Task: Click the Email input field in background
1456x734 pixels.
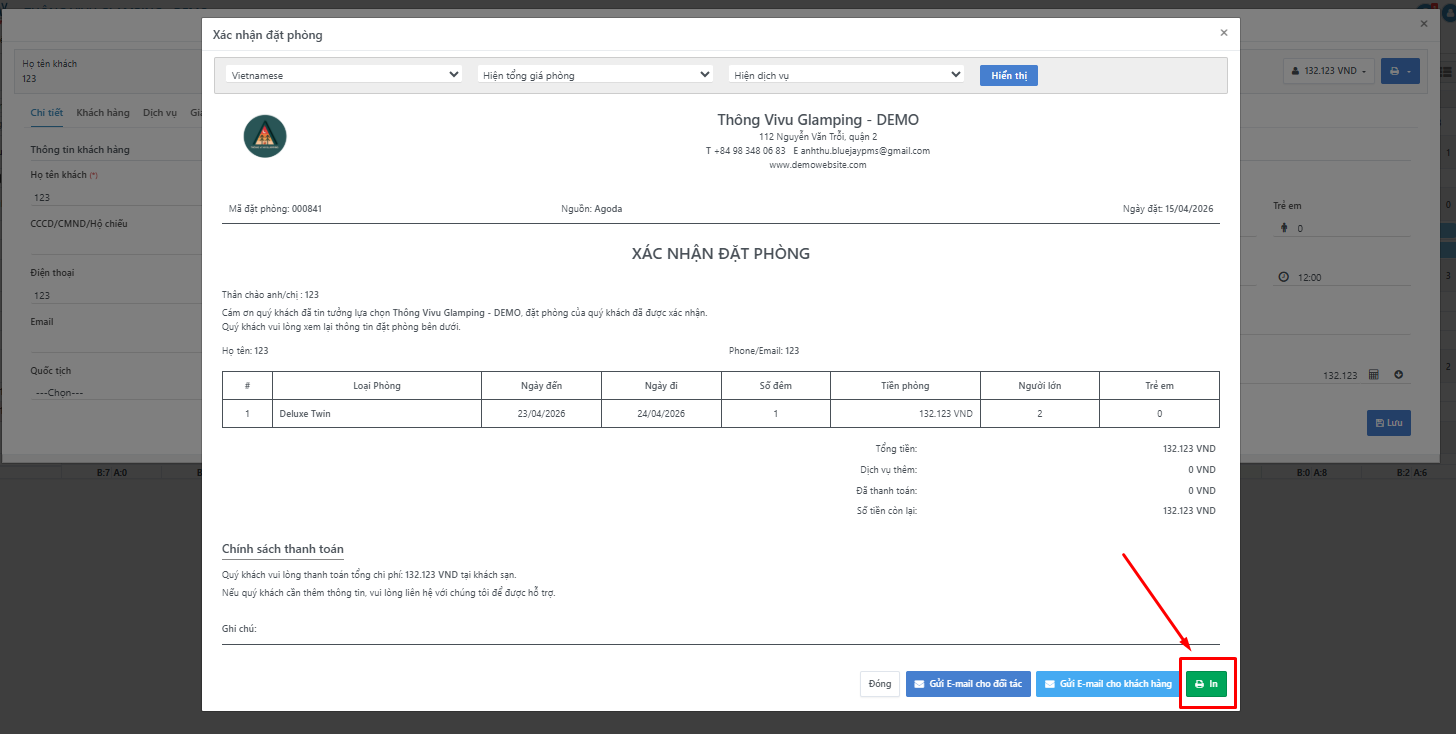Action: [116, 344]
